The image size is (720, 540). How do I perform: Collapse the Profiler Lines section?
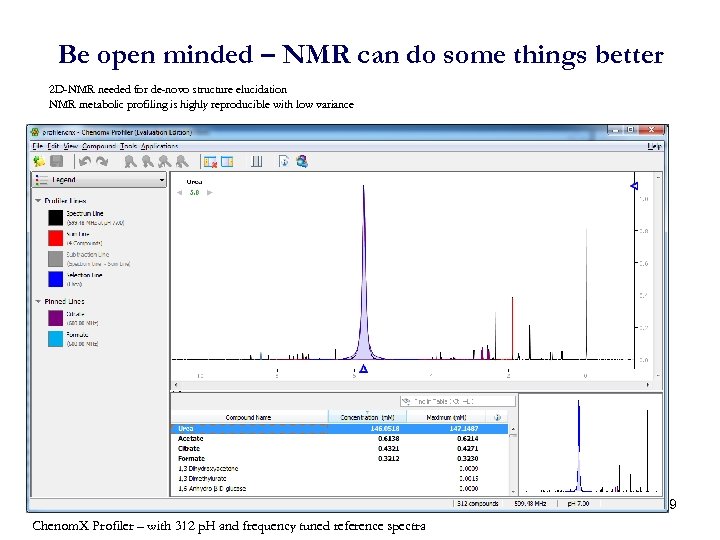(38, 201)
